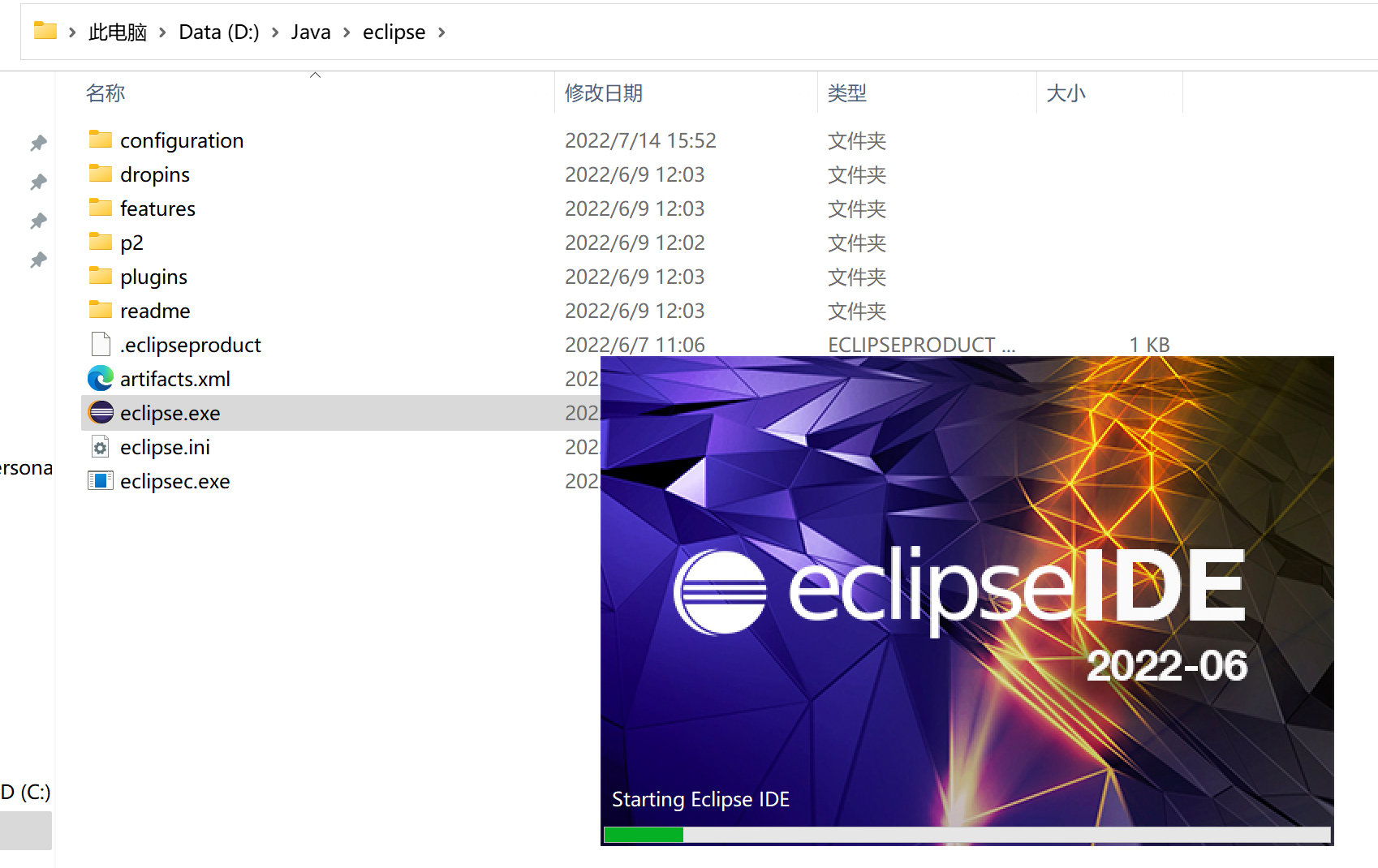Click the console icon of eclipsec.exe
The height and width of the screenshot is (868, 1378).
click(x=101, y=480)
